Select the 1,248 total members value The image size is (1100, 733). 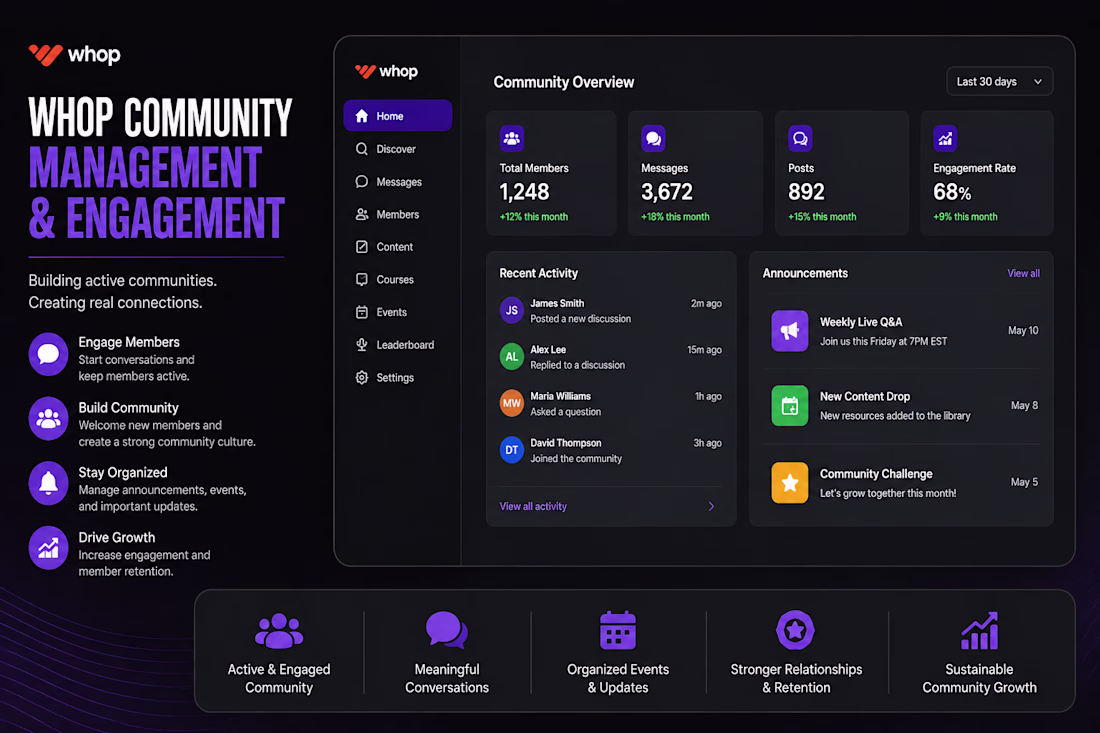(524, 191)
